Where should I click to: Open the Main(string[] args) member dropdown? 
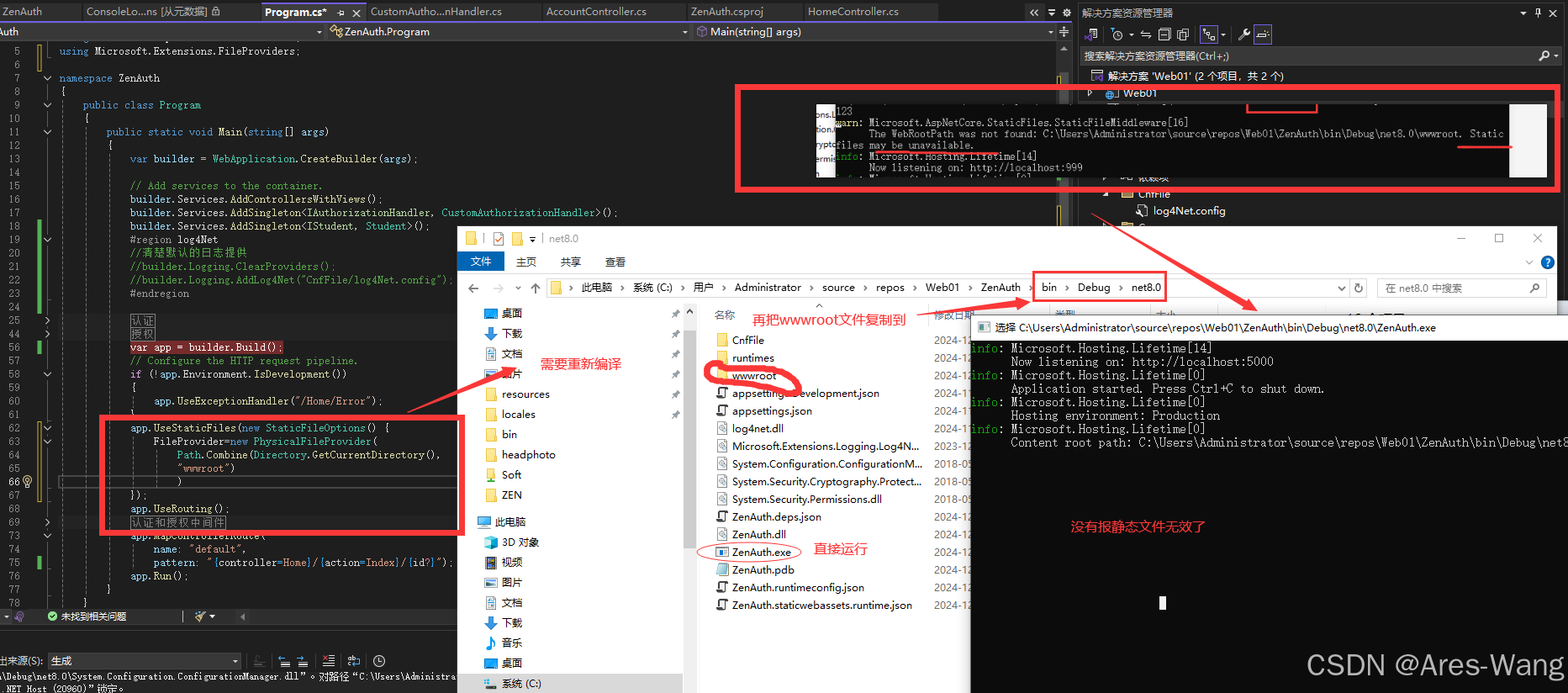pyautogui.click(x=1050, y=32)
